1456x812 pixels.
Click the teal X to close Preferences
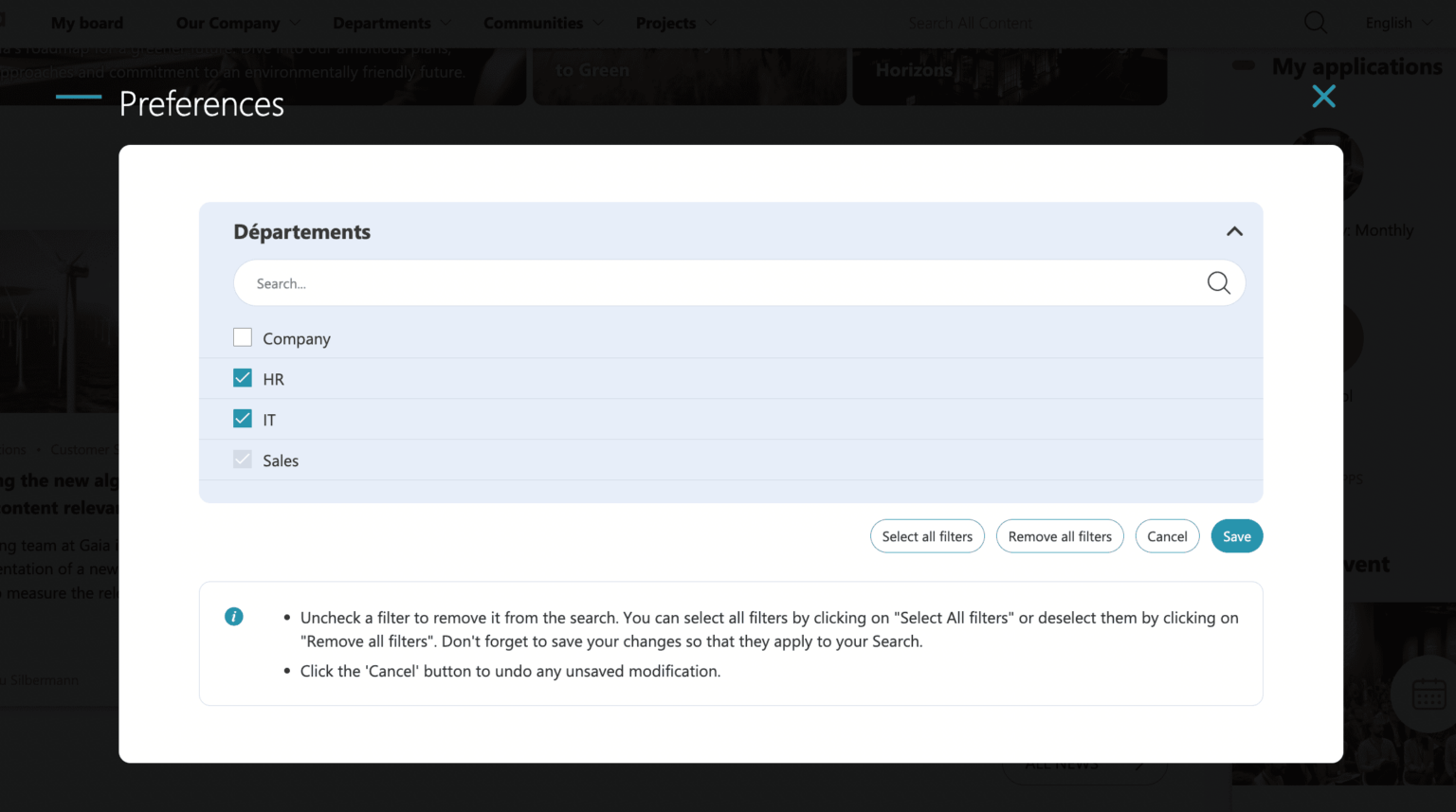coord(1323,96)
